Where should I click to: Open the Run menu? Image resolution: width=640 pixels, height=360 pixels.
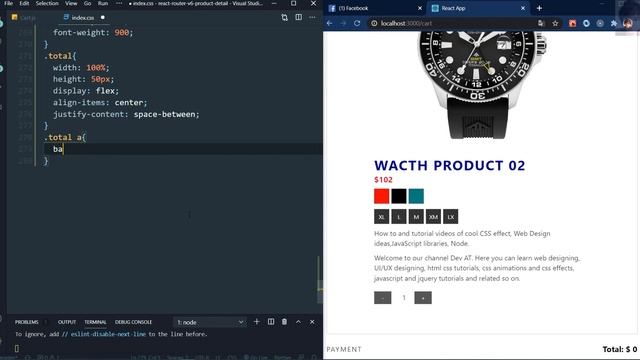pyautogui.click(x=103, y=3)
